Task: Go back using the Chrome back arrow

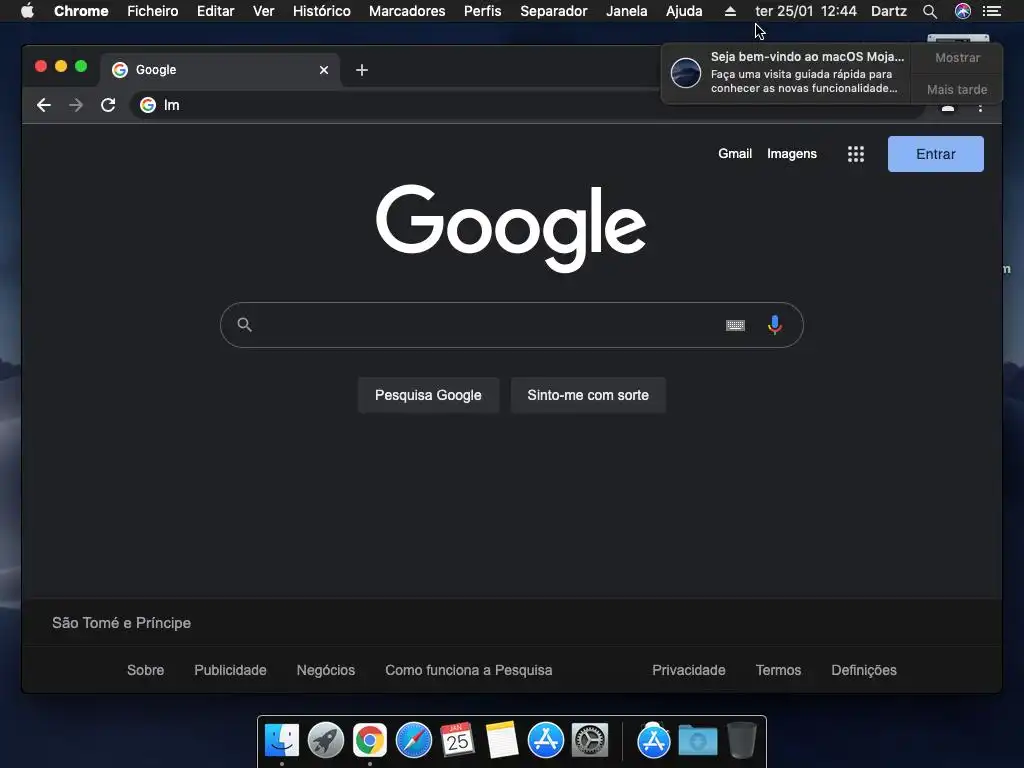Action: point(44,105)
